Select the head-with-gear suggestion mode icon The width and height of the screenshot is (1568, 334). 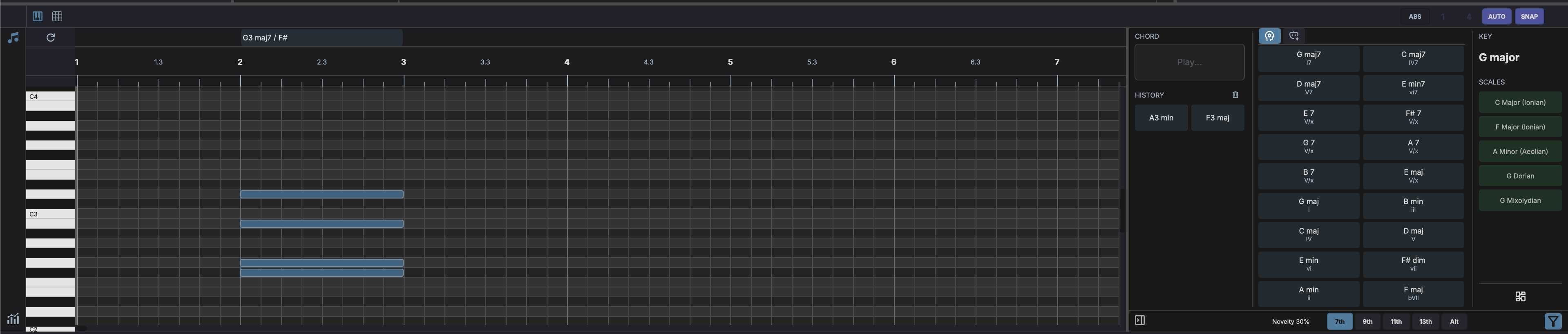[1269, 36]
